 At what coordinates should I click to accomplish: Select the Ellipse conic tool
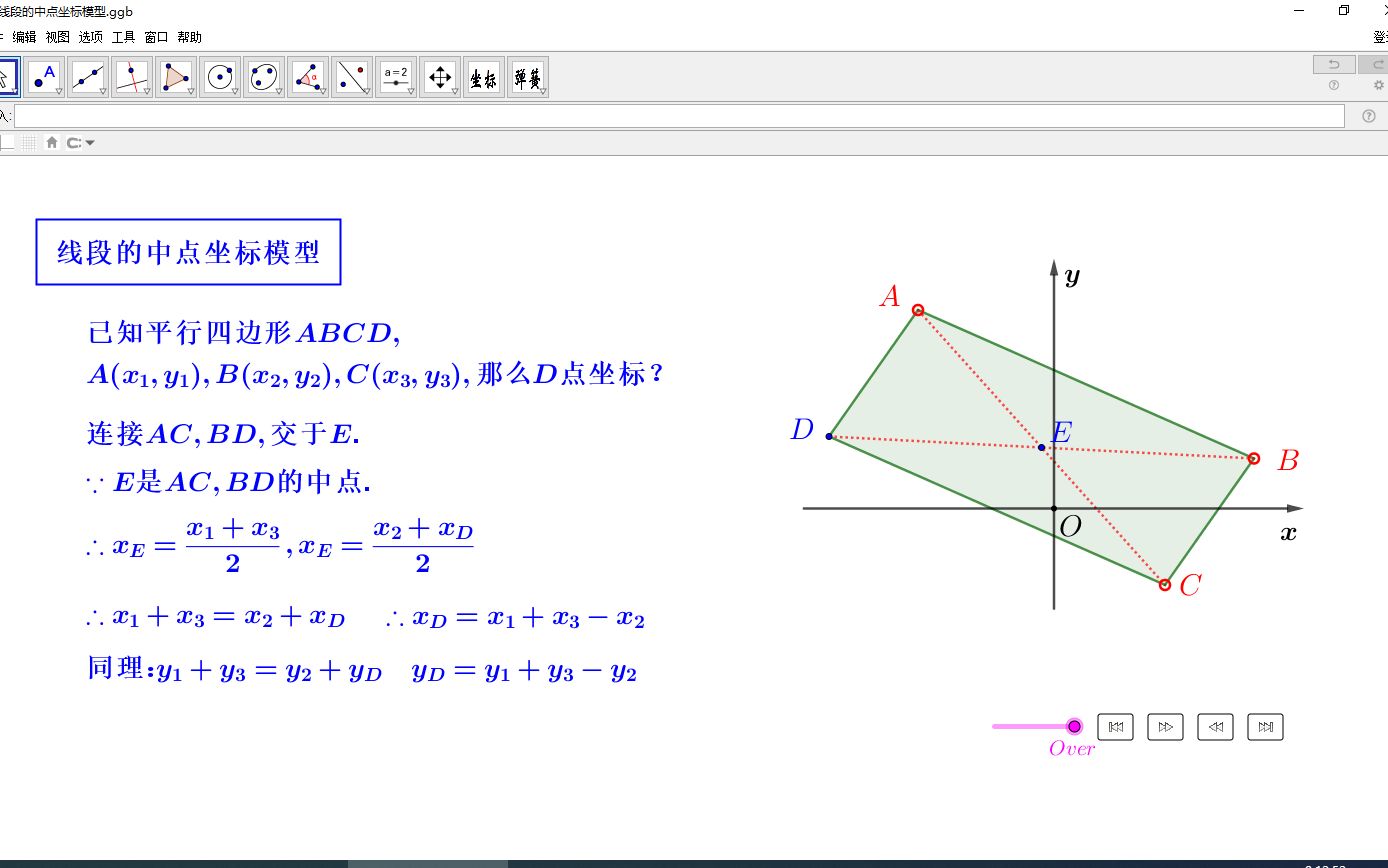click(x=263, y=77)
